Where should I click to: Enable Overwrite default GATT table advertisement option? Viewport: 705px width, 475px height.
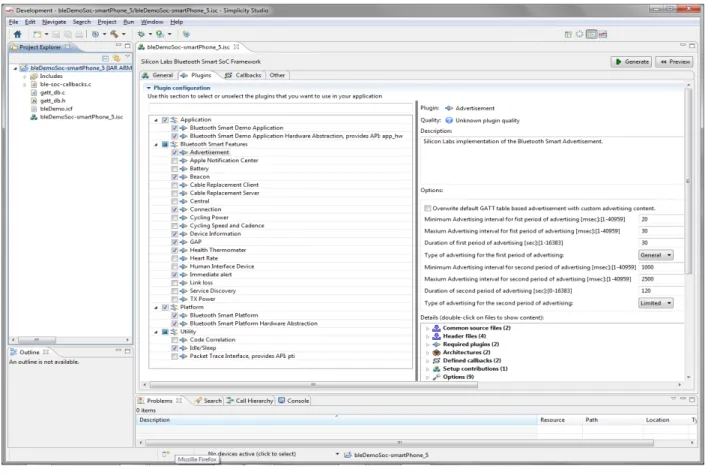[428, 208]
